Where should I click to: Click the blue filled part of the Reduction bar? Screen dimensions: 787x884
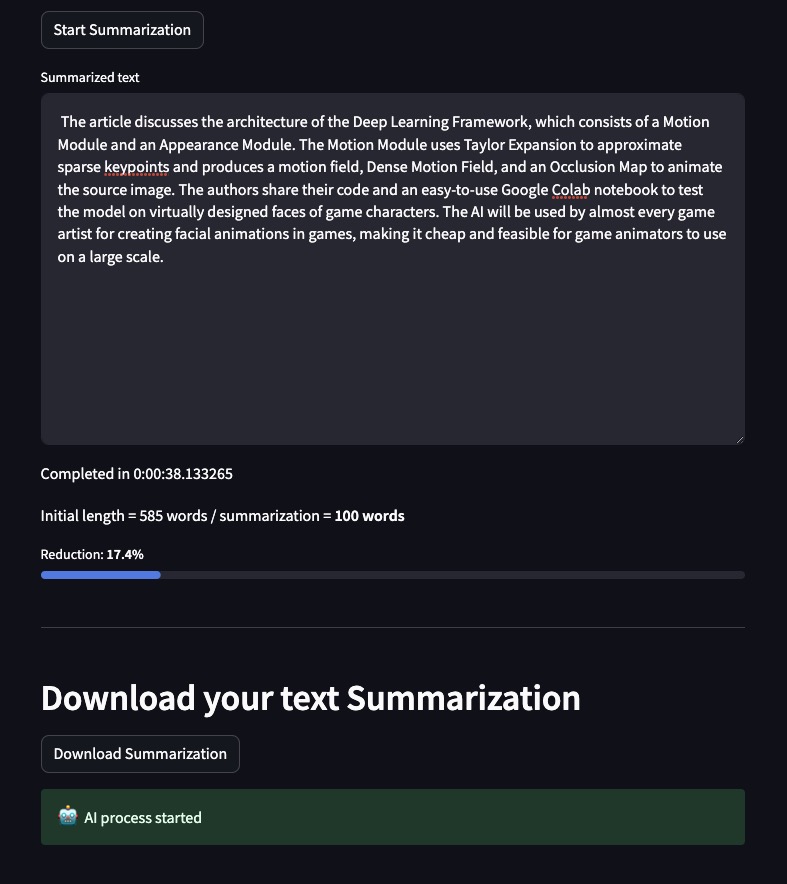(100, 575)
